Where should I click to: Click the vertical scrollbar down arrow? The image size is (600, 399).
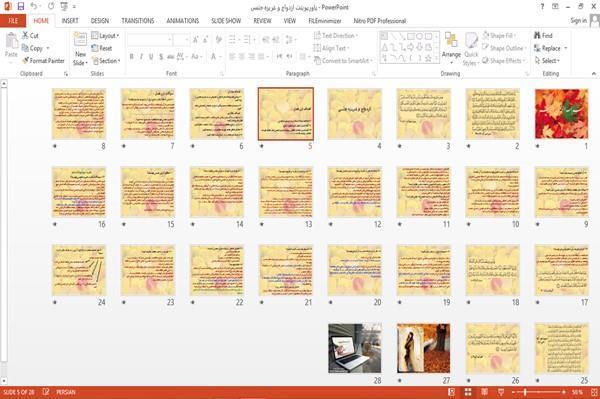[x=3, y=380]
